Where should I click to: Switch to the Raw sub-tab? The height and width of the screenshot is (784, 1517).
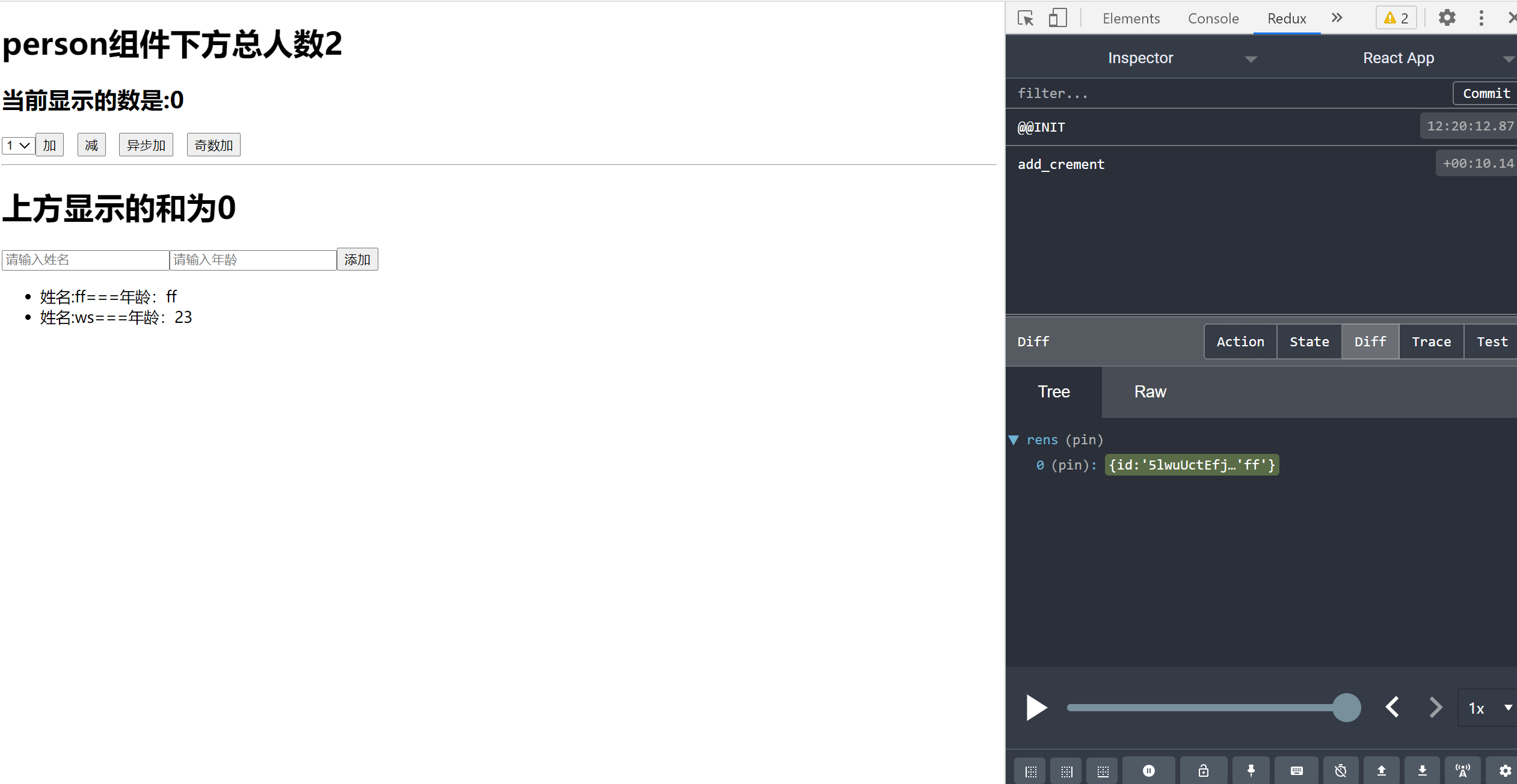tap(1150, 392)
